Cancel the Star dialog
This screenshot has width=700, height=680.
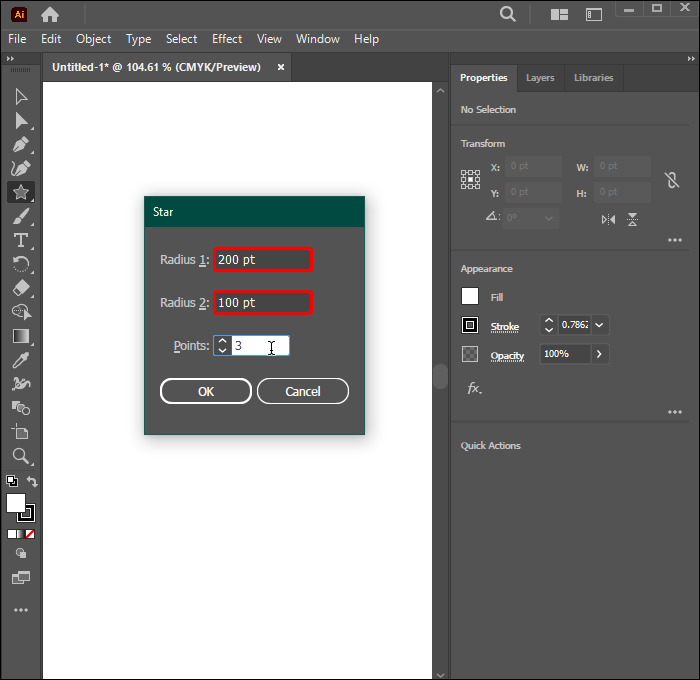(x=303, y=391)
